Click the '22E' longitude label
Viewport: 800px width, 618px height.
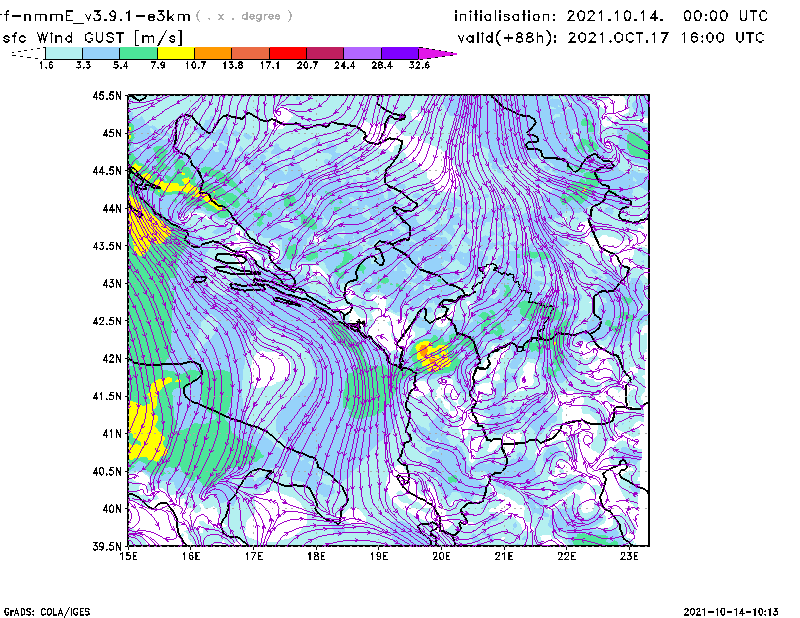(566, 556)
